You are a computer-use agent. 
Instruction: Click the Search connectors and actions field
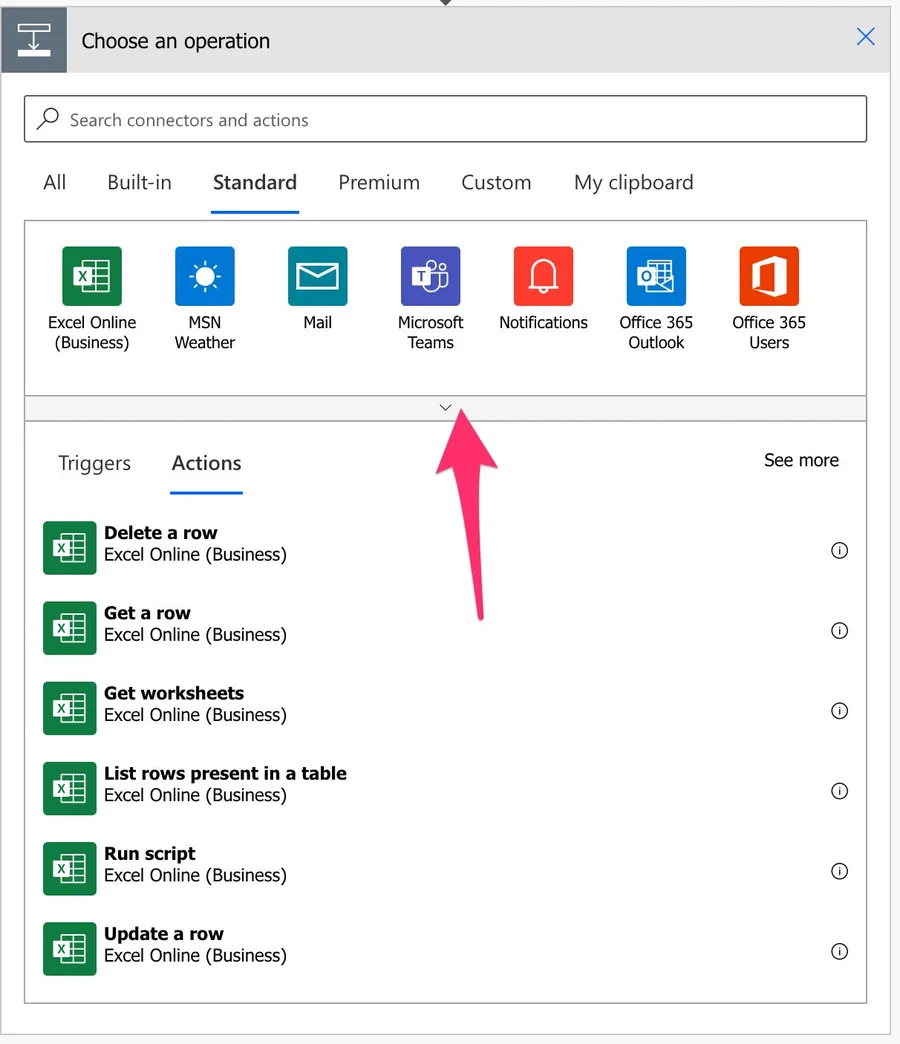tap(445, 120)
